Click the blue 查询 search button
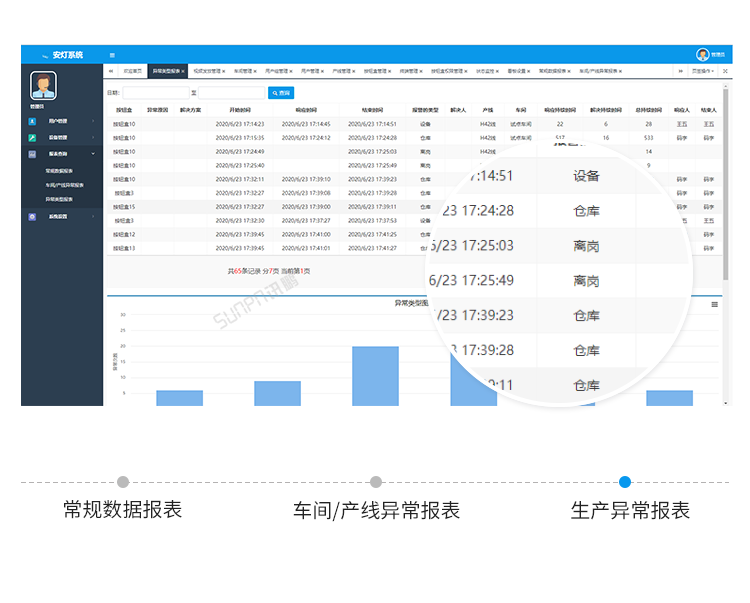Viewport: 750px width, 603px height. pos(281,93)
